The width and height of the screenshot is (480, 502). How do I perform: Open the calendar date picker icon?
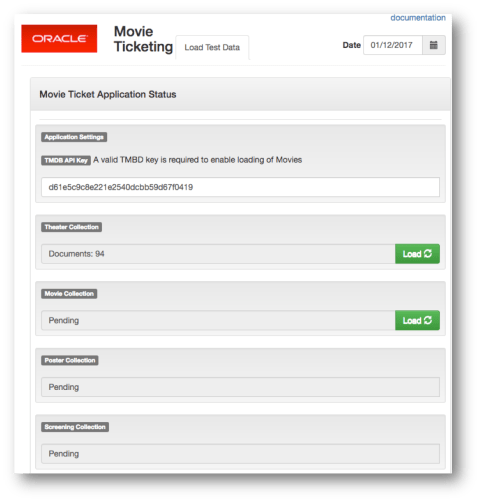tap(434, 45)
